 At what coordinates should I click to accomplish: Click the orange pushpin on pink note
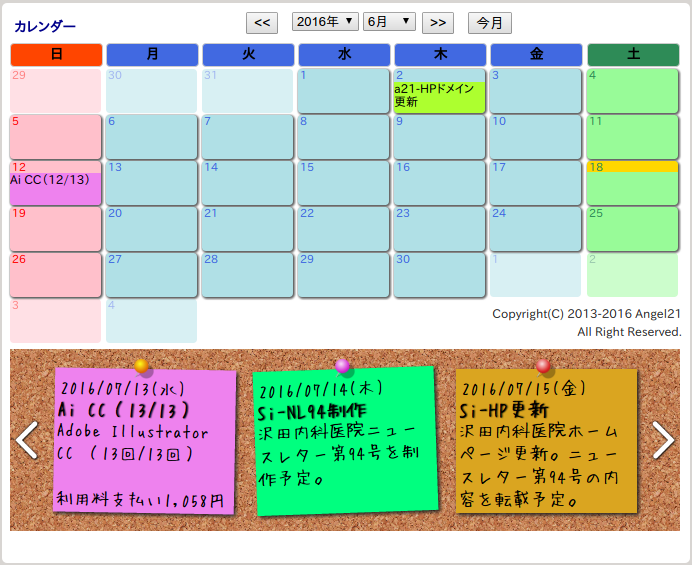(x=142, y=366)
